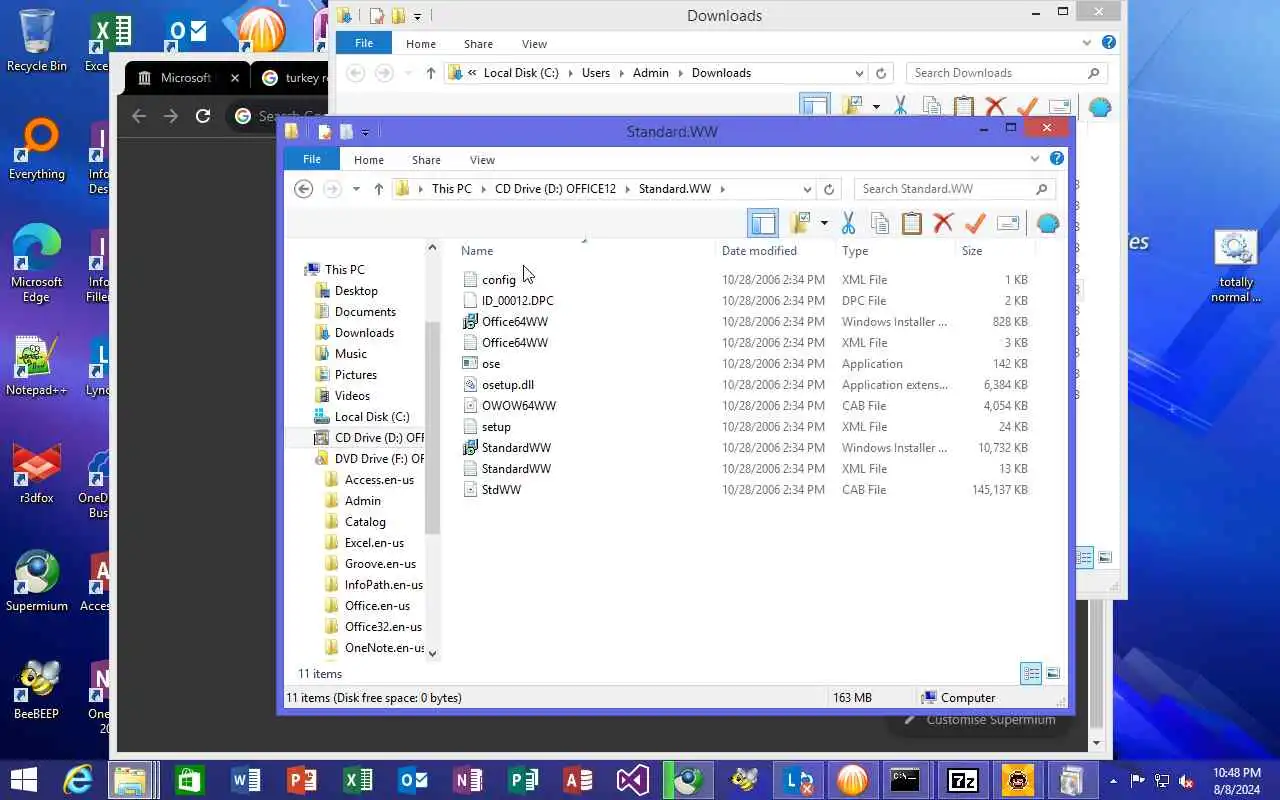Open BeeBEEP desktop icon
The width and height of the screenshot is (1280, 800).
point(37,690)
